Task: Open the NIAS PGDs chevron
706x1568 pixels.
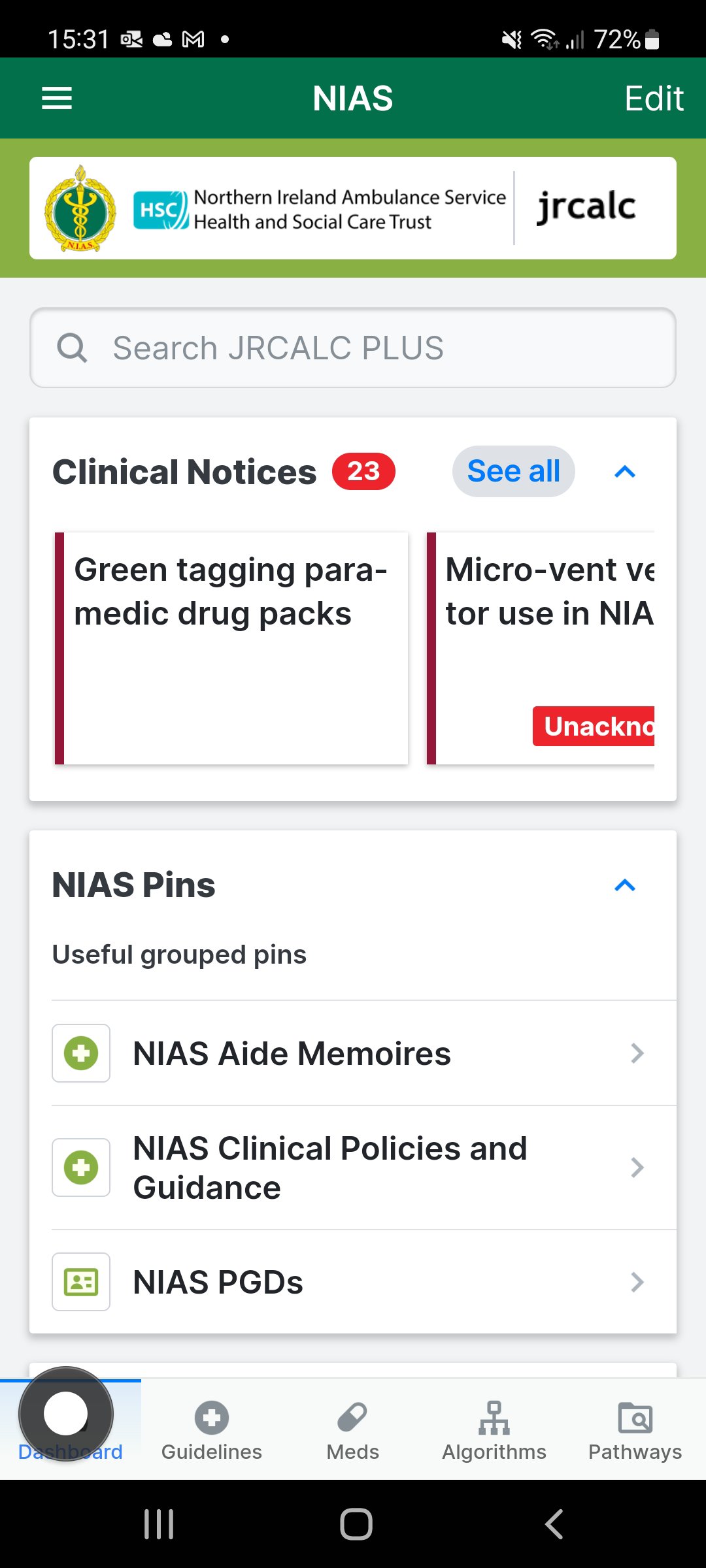Action: pyautogui.click(x=637, y=1282)
